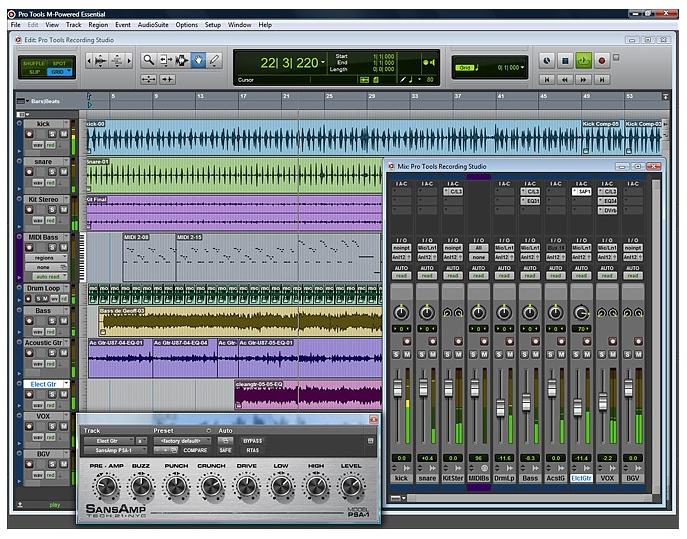Open the File menu
This screenshot has height=539, width=687.
click(x=15, y=25)
